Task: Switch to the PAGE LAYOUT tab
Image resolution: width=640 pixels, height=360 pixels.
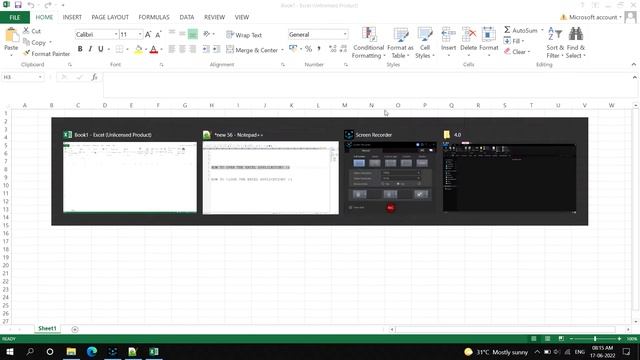Action: click(110, 17)
